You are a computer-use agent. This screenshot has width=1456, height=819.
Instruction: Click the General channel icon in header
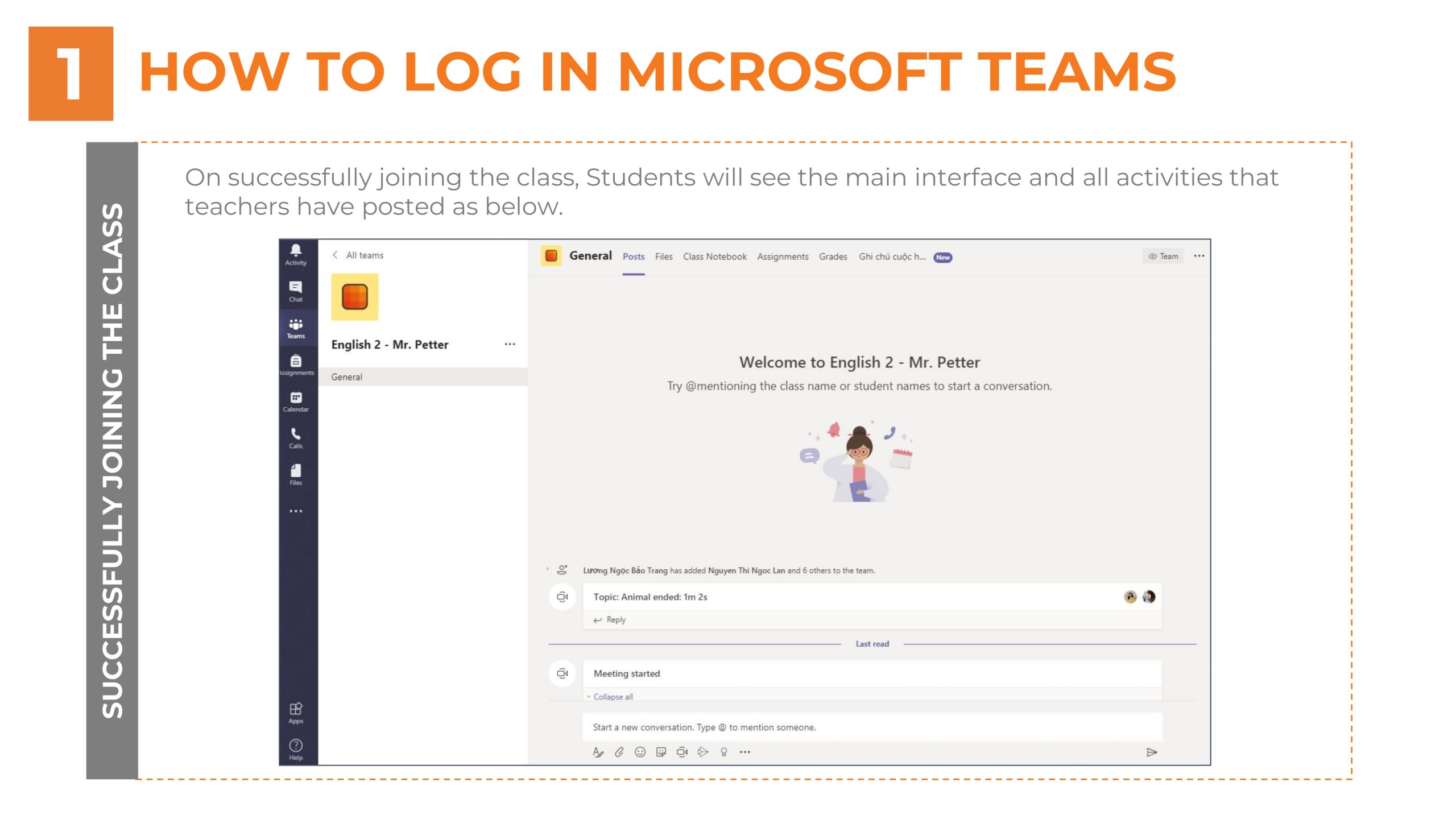click(551, 256)
